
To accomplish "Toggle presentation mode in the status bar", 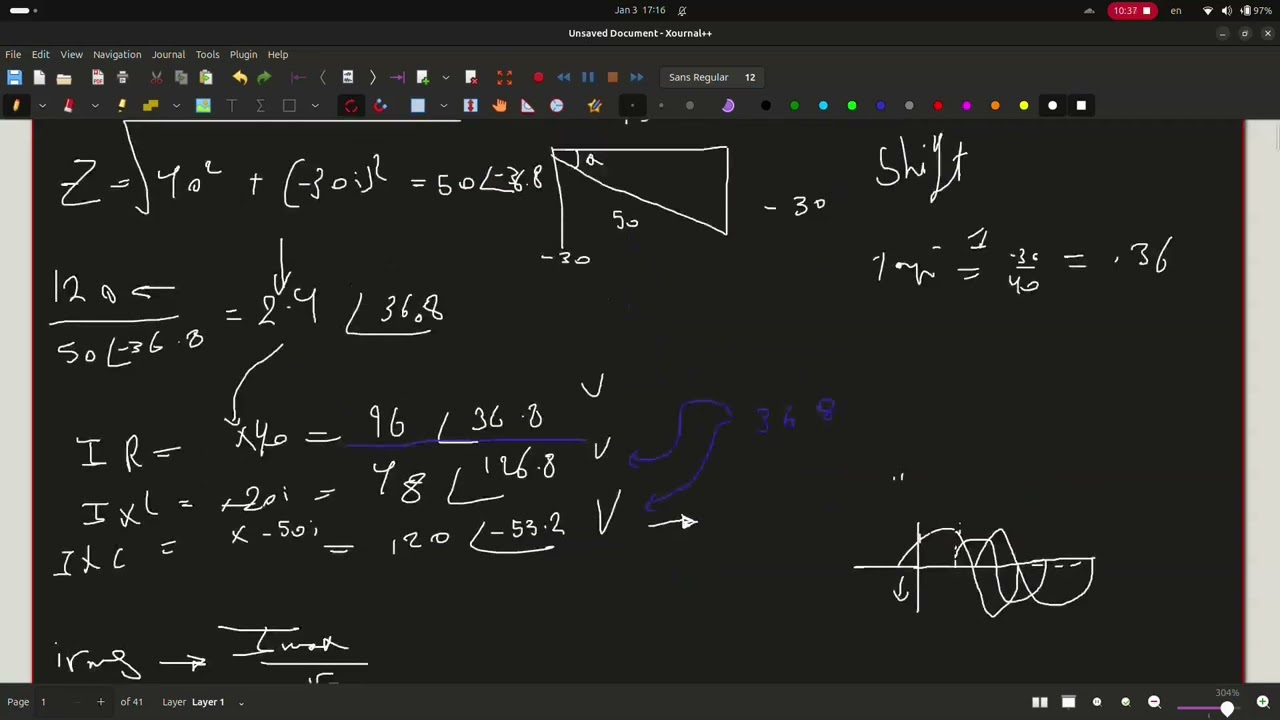I will [1068, 702].
